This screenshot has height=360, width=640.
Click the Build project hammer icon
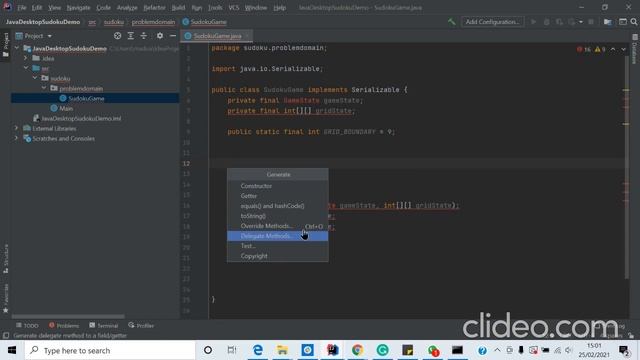coord(451,22)
